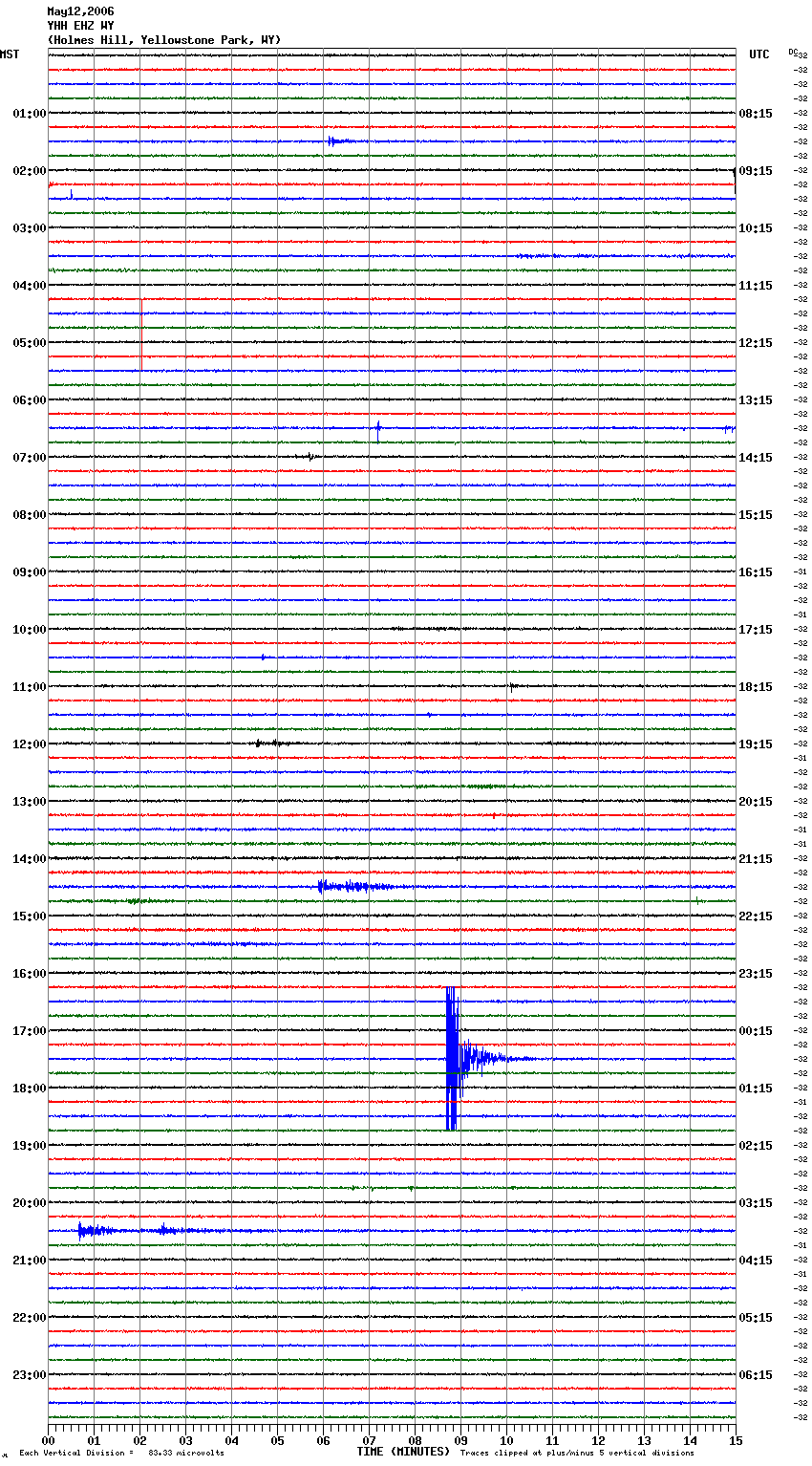Click the tall red spike near minute 02
This screenshot has height=1466, width=812.
point(141,334)
